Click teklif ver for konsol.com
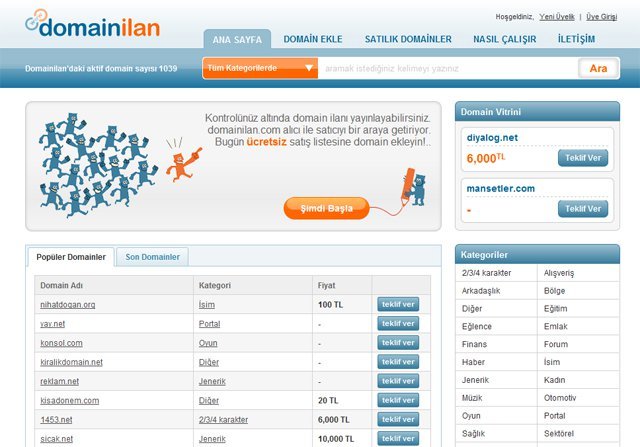Screen dimensions: 640x447 click(x=398, y=343)
